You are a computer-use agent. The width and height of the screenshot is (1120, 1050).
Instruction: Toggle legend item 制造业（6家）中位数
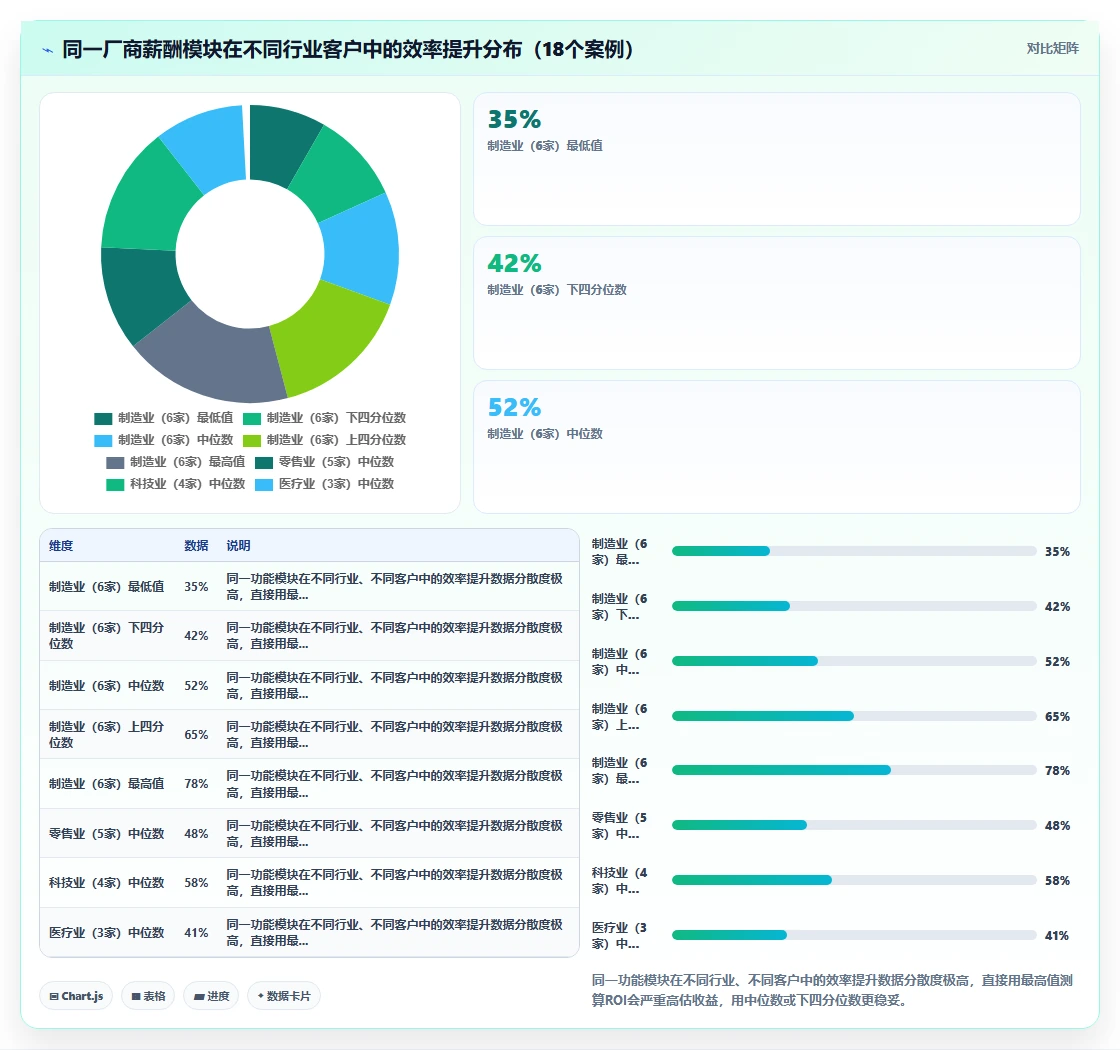pos(164,440)
